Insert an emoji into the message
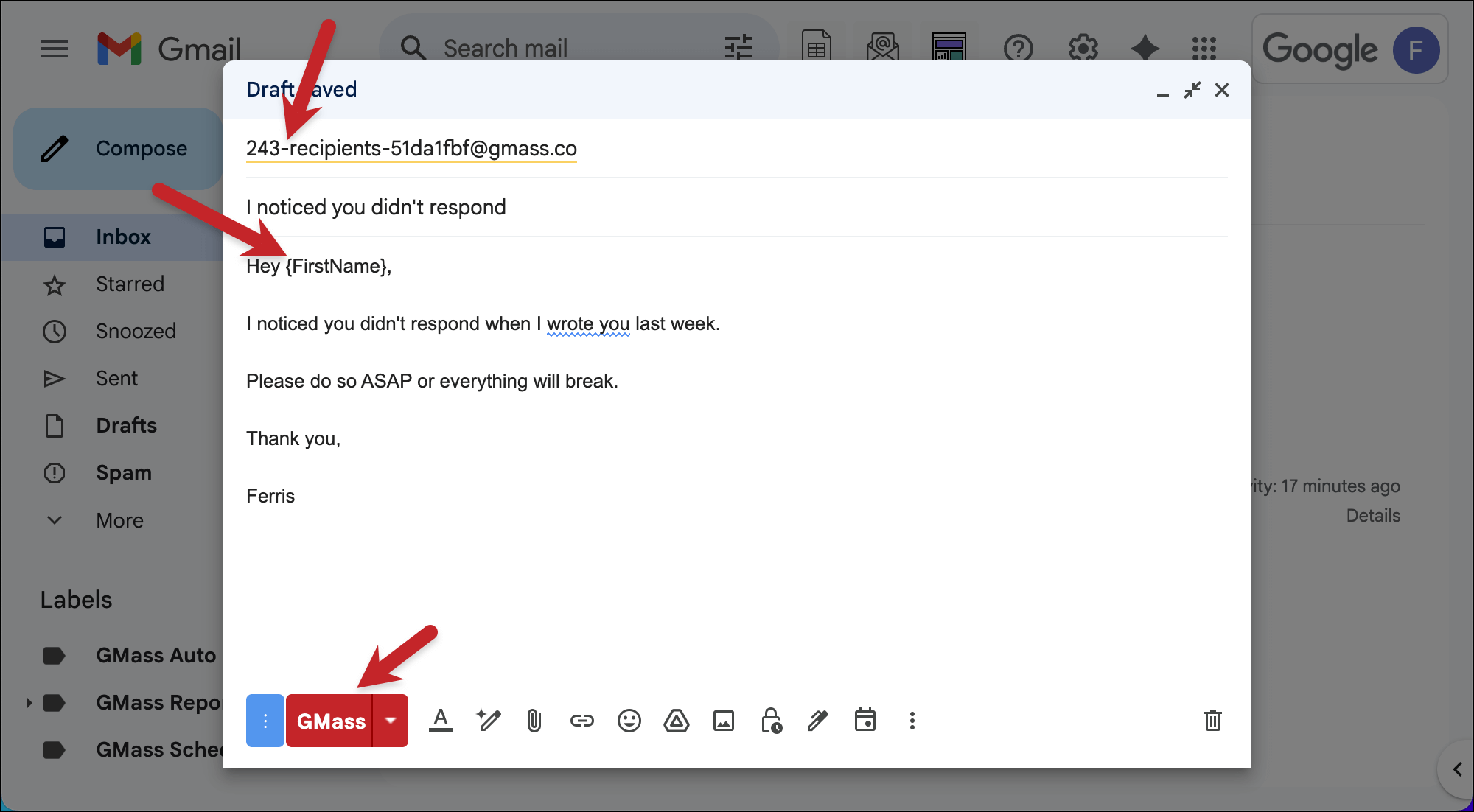Screen dimensions: 1474x812 (629, 721)
